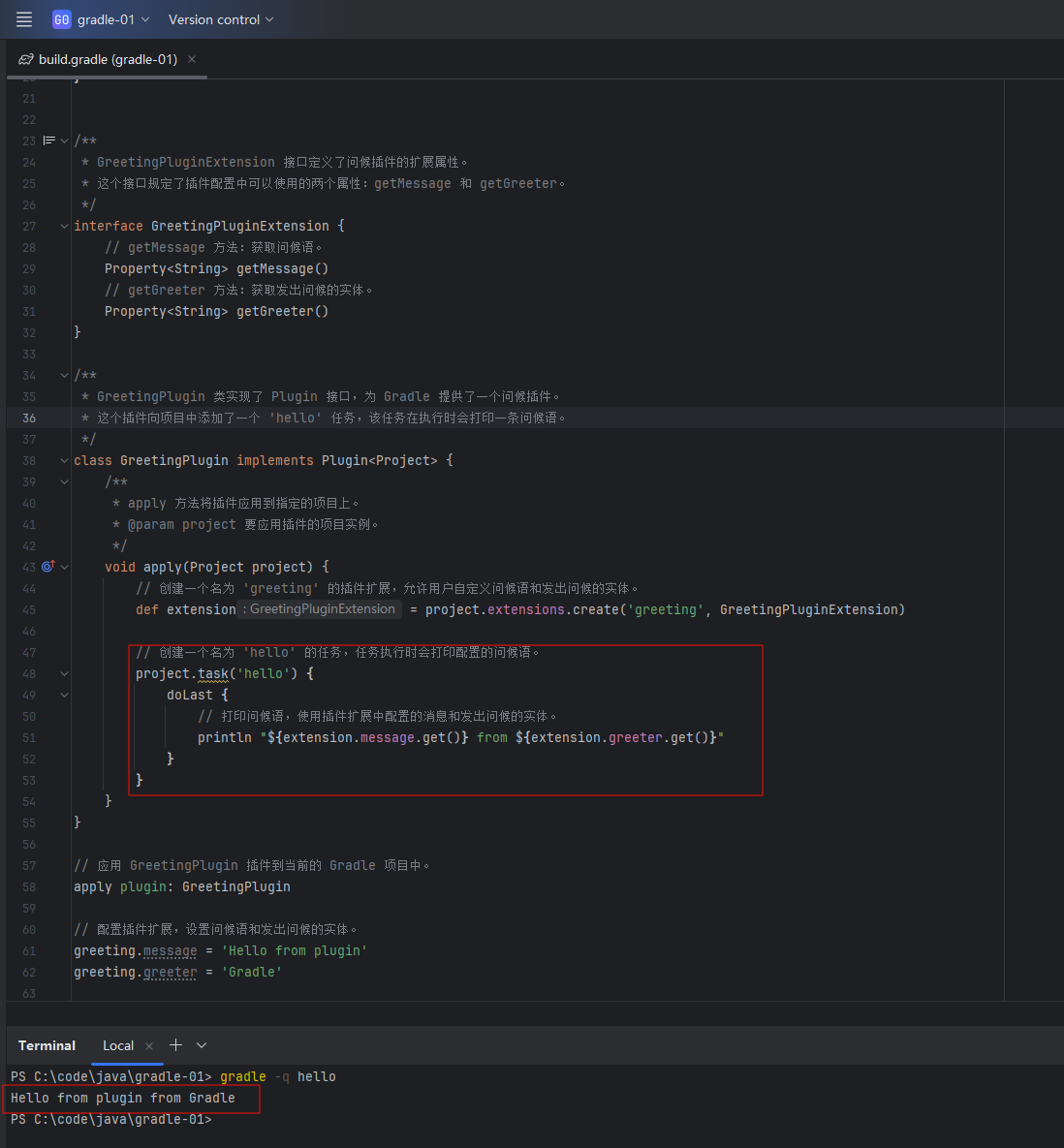Click 'GreetingPluginExtension' in the interface declaration
This screenshot has height=1148, width=1064.
click(x=240, y=227)
